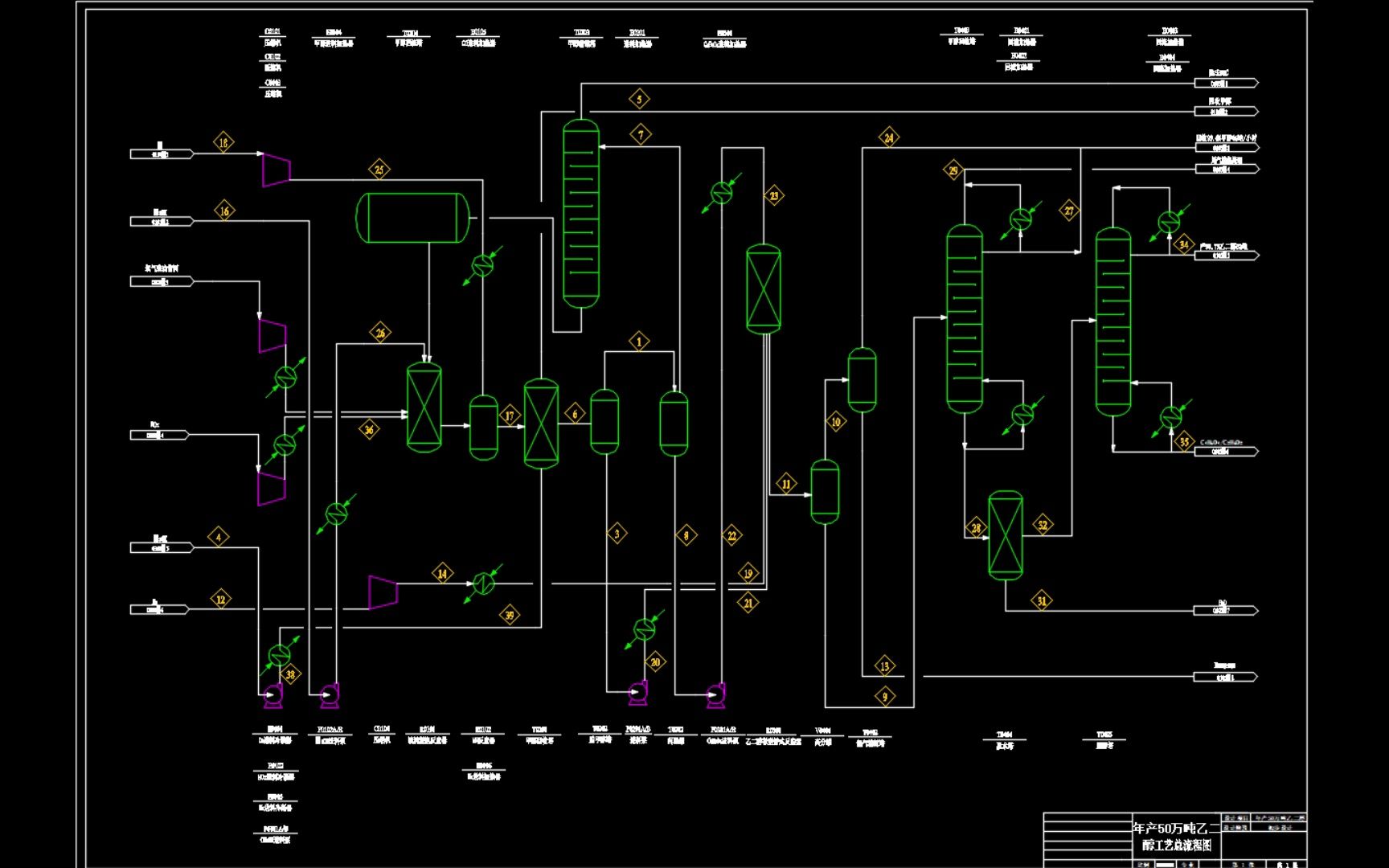
Task: Select the condenser above stream 34
Action: 1170,222
